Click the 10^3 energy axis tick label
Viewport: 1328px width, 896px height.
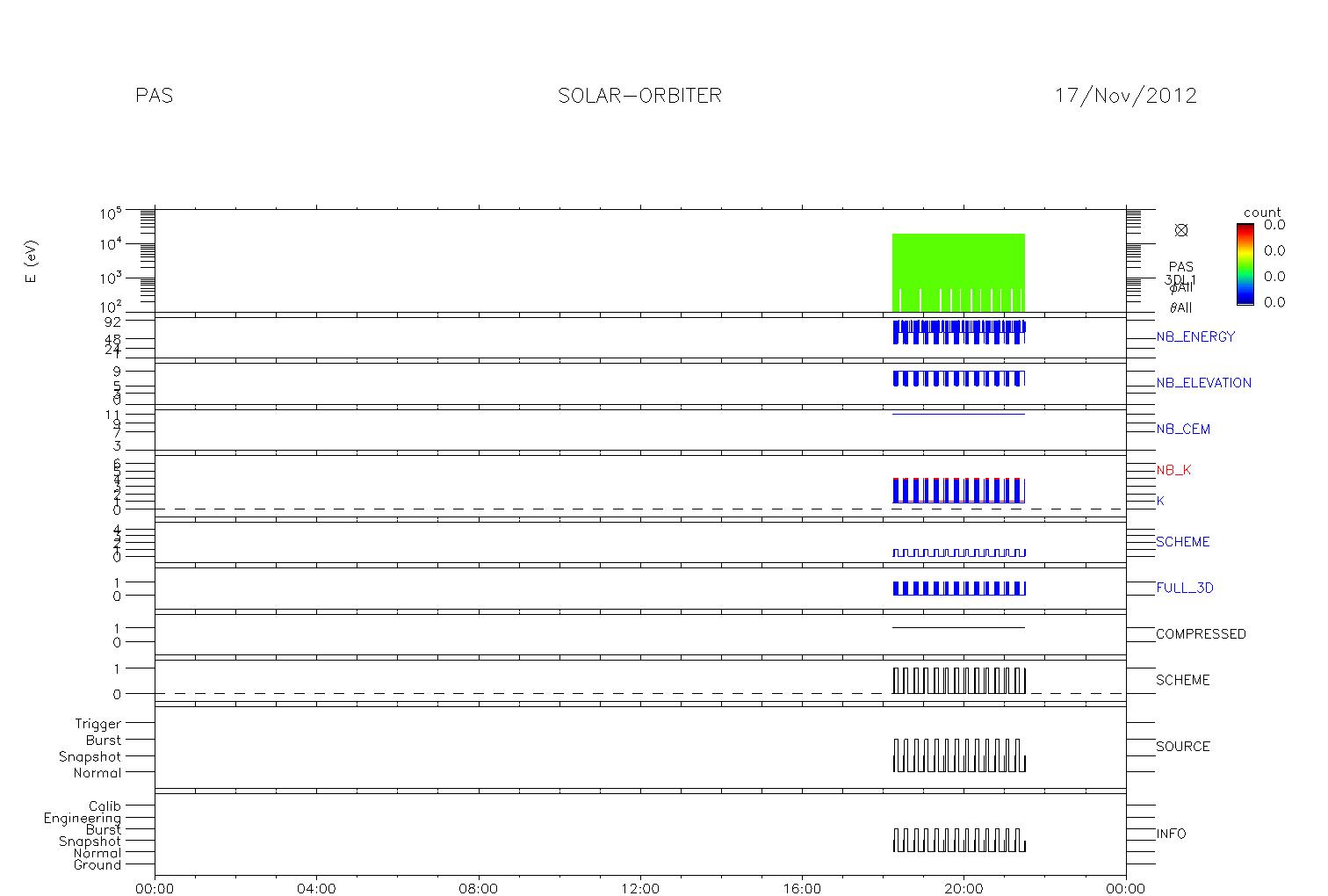[111, 278]
